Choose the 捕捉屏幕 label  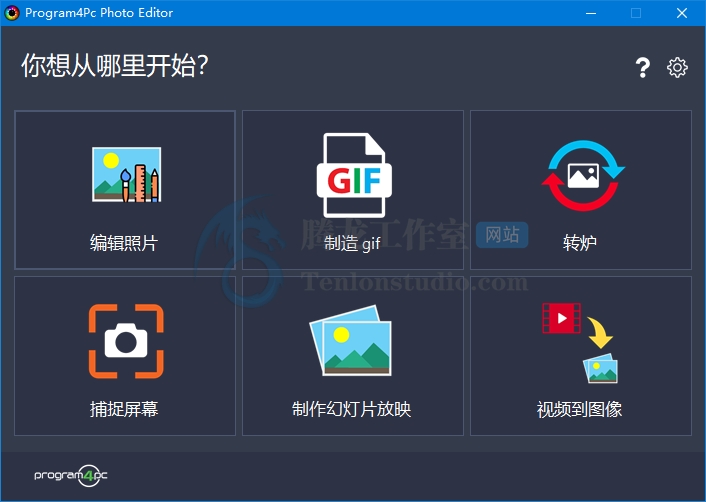point(124,409)
